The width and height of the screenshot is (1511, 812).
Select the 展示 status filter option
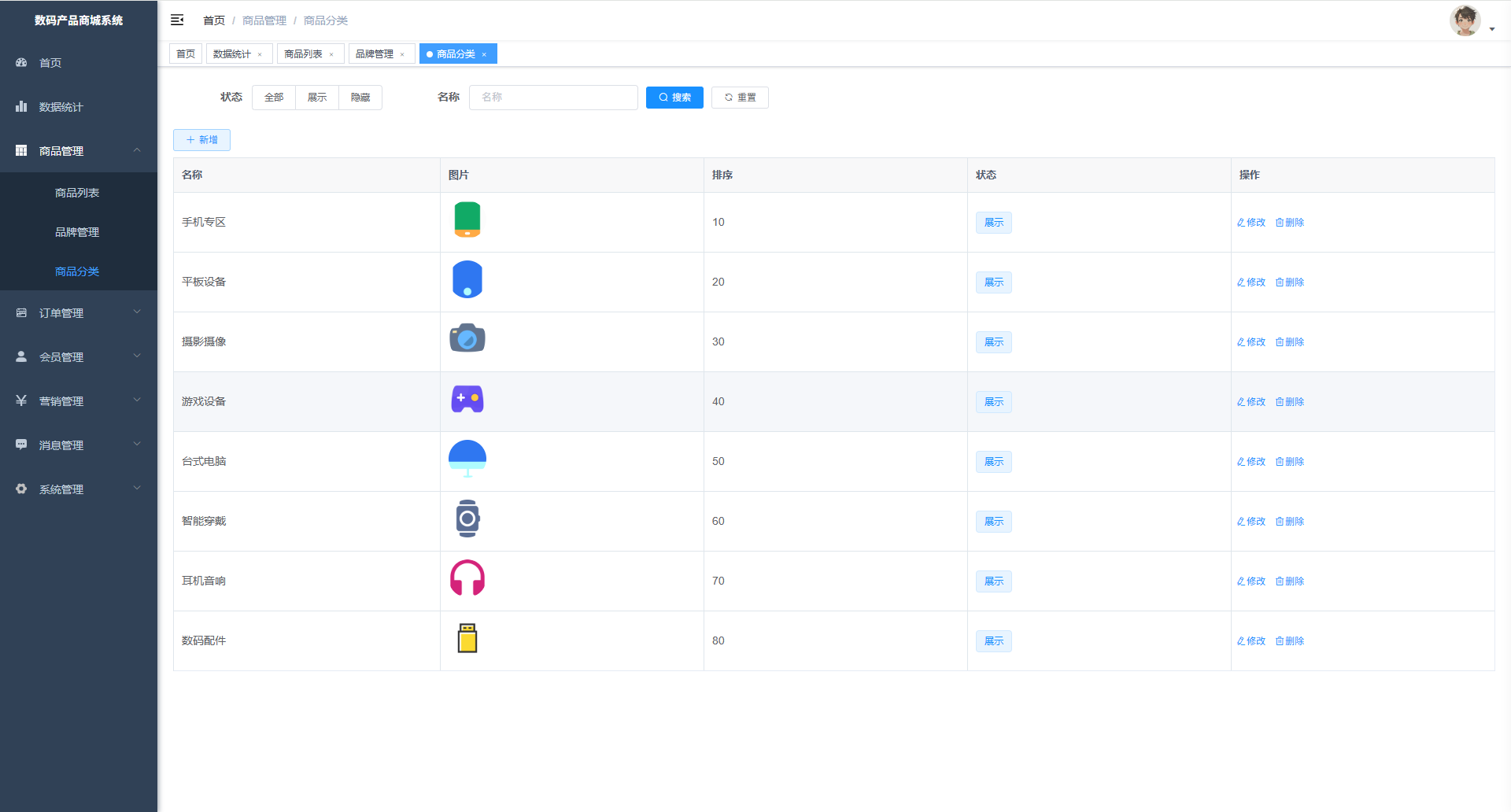coord(317,98)
